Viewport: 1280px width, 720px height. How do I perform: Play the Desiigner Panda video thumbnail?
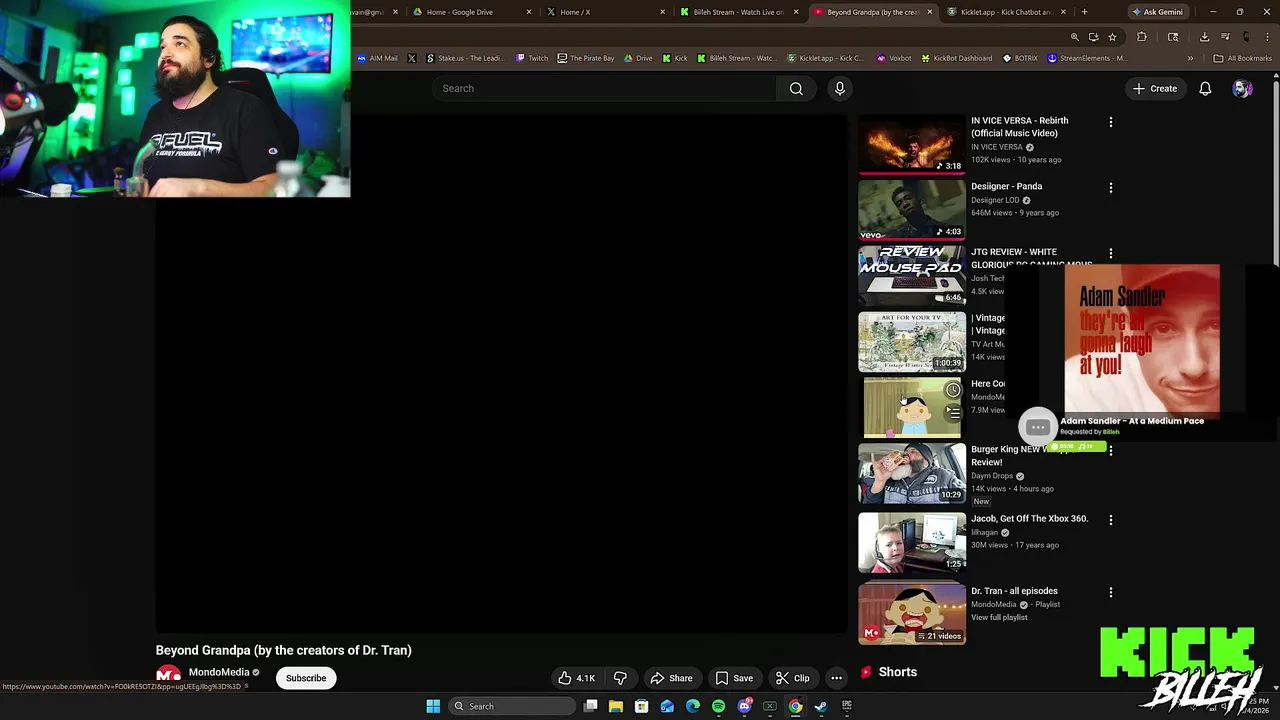(x=912, y=210)
